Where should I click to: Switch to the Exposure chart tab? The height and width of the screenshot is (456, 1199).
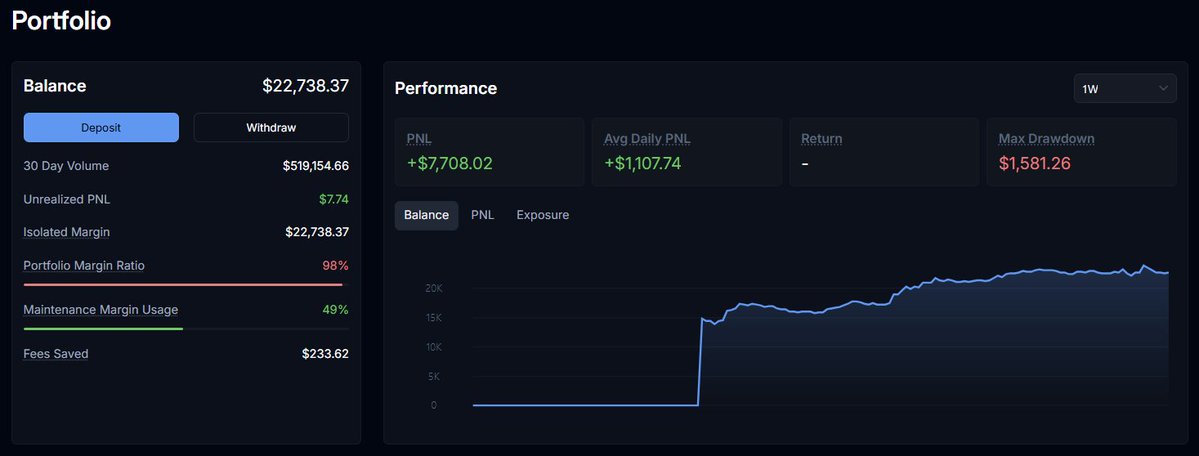coord(542,215)
